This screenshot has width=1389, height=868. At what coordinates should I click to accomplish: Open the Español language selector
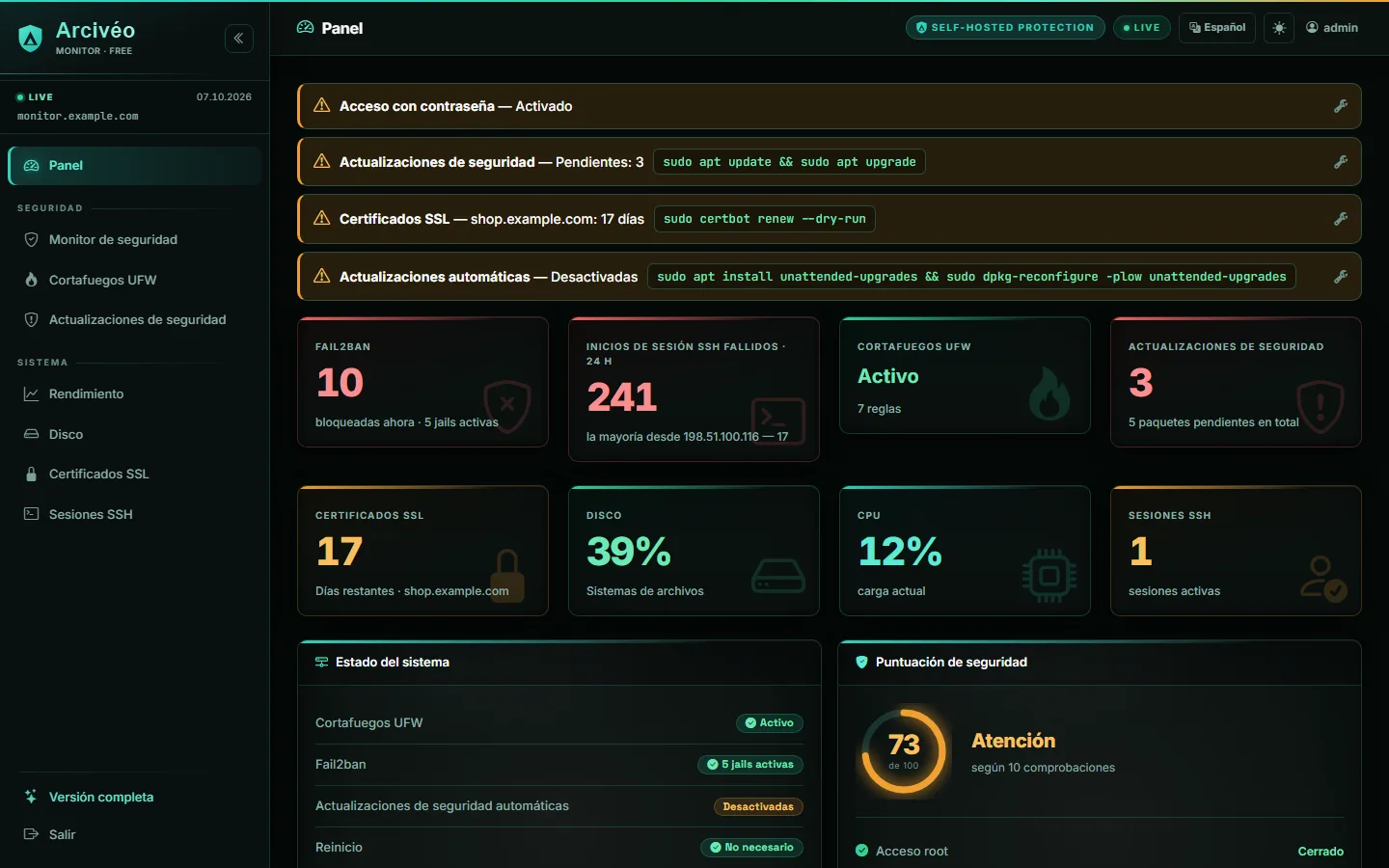click(x=1217, y=28)
